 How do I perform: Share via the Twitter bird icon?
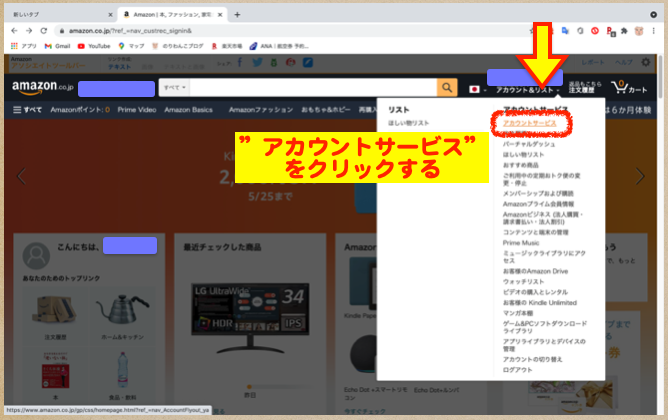pos(257,63)
